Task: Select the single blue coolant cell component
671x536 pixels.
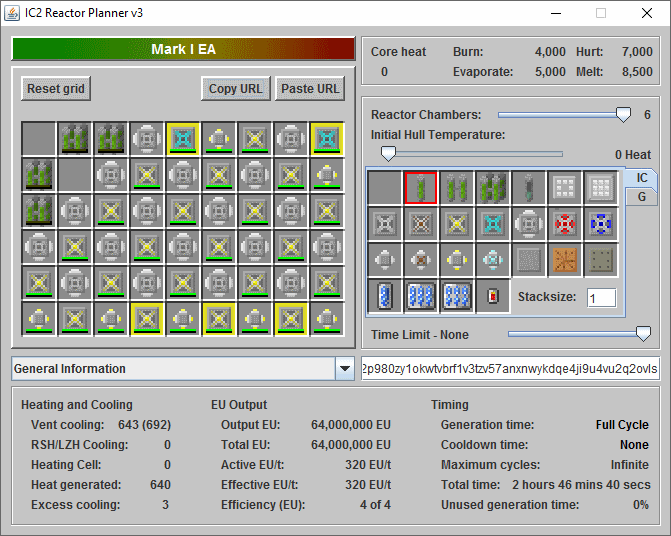Action: 385,296
